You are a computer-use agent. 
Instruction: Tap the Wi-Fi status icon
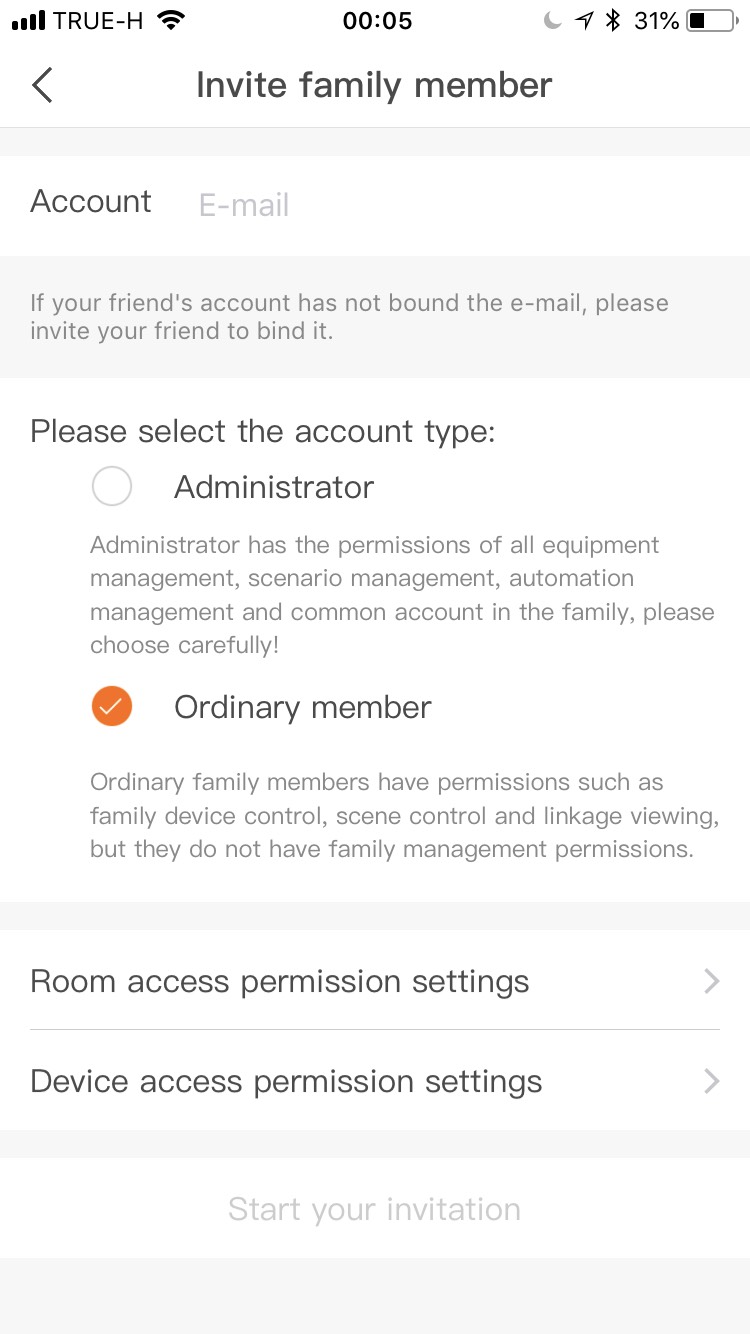click(x=172, y=21)
